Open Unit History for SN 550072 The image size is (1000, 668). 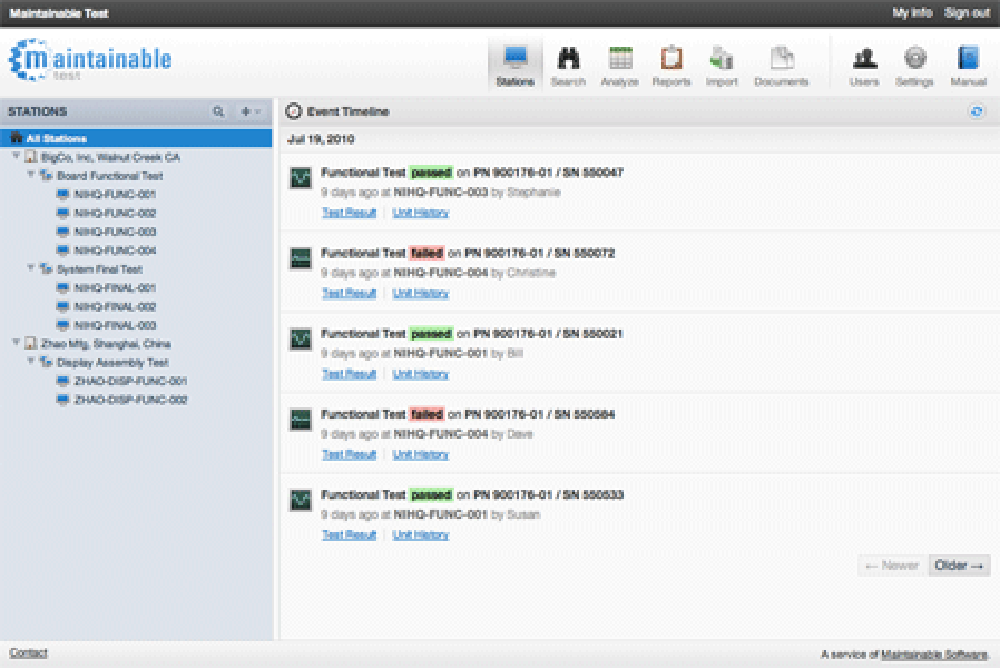(x=420, y=293)
